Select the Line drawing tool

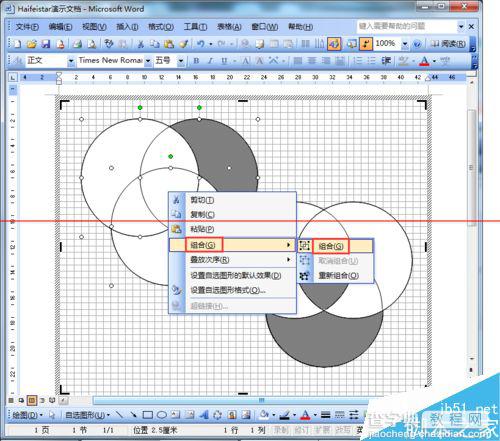[x=119, y=415]
